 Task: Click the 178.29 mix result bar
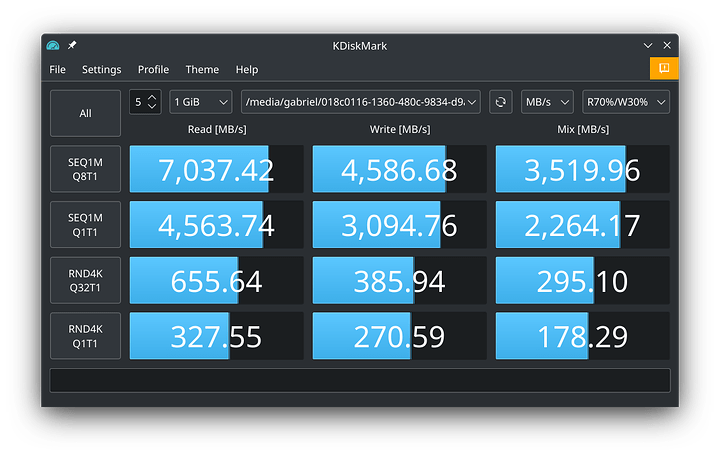tap(582, 336)
